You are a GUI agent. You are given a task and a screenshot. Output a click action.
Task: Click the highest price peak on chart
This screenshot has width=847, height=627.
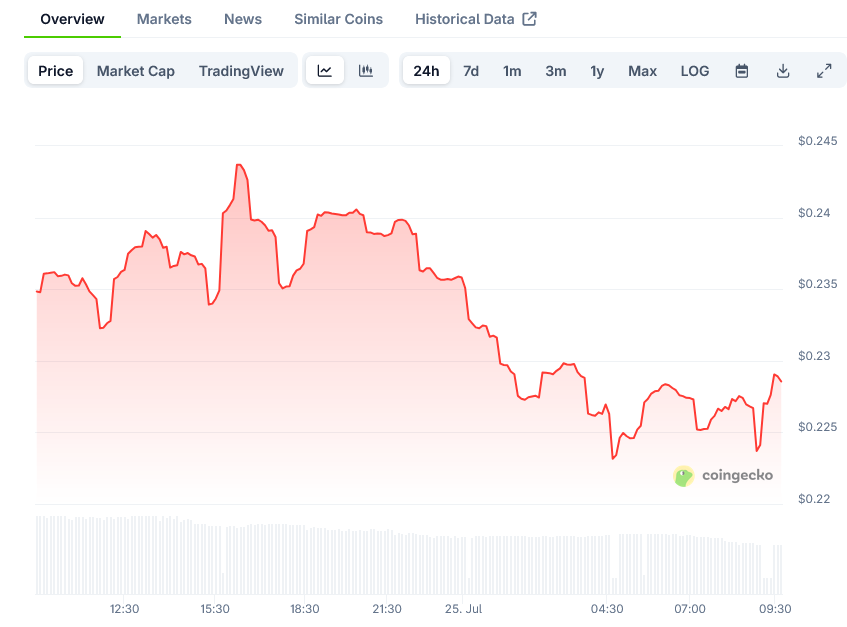238,165
